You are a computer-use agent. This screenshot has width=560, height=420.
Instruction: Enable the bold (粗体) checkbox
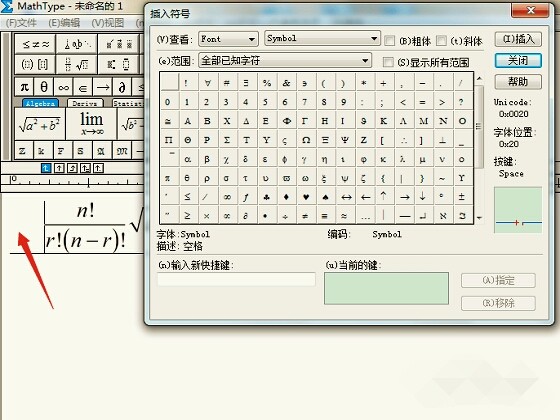pyautogui.click(x=389, y=41)
